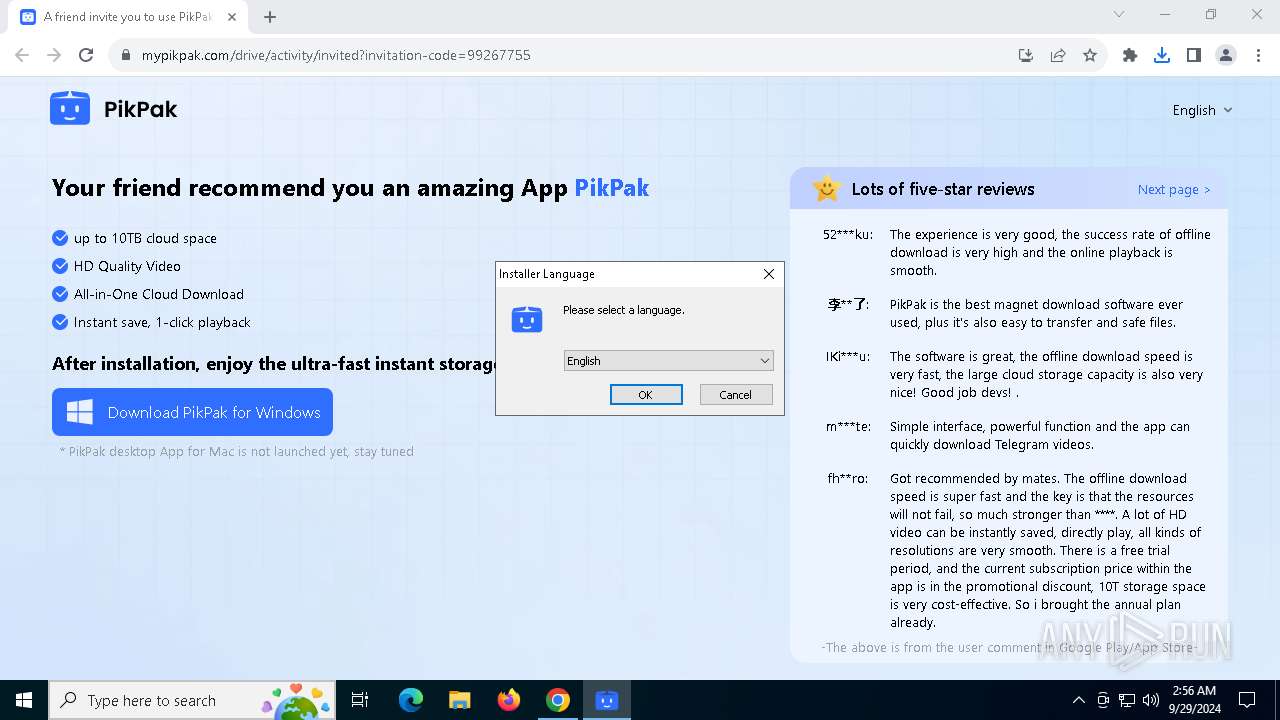Open the volume control in the system tray

point(1151,700)
